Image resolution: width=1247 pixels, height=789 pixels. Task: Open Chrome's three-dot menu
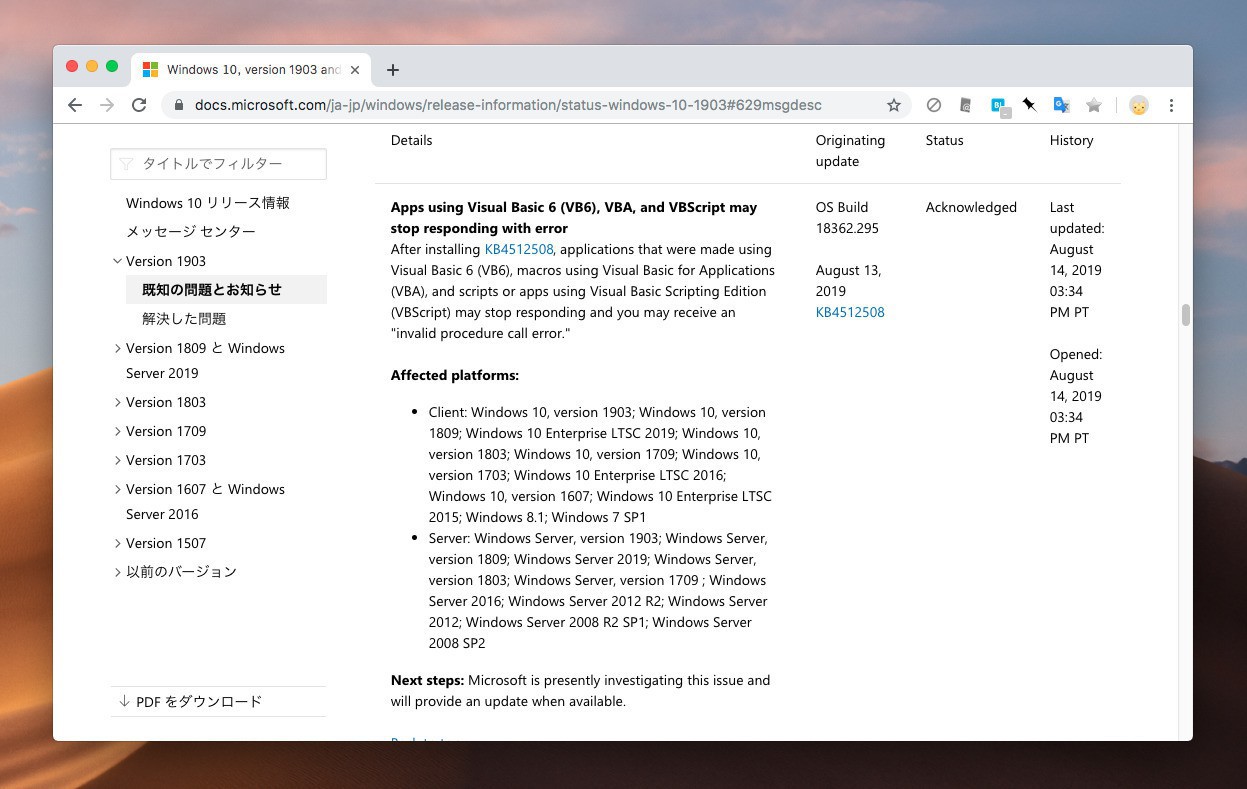tap(1171, 105)
